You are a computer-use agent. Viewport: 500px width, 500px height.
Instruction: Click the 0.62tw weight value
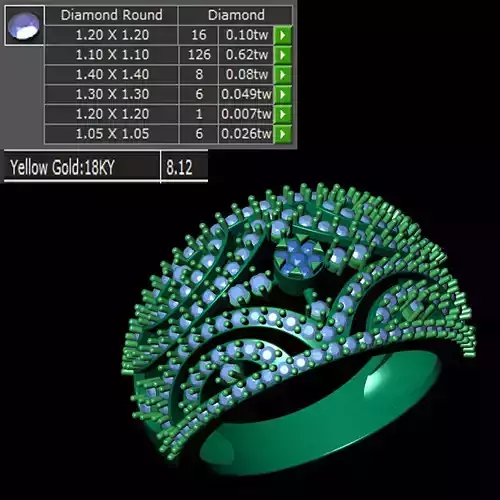tap(246, 55)
